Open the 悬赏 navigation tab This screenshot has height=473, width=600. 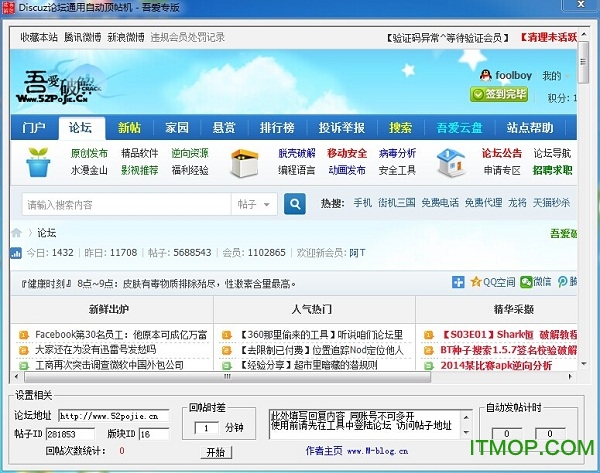(x=224, y=127)
